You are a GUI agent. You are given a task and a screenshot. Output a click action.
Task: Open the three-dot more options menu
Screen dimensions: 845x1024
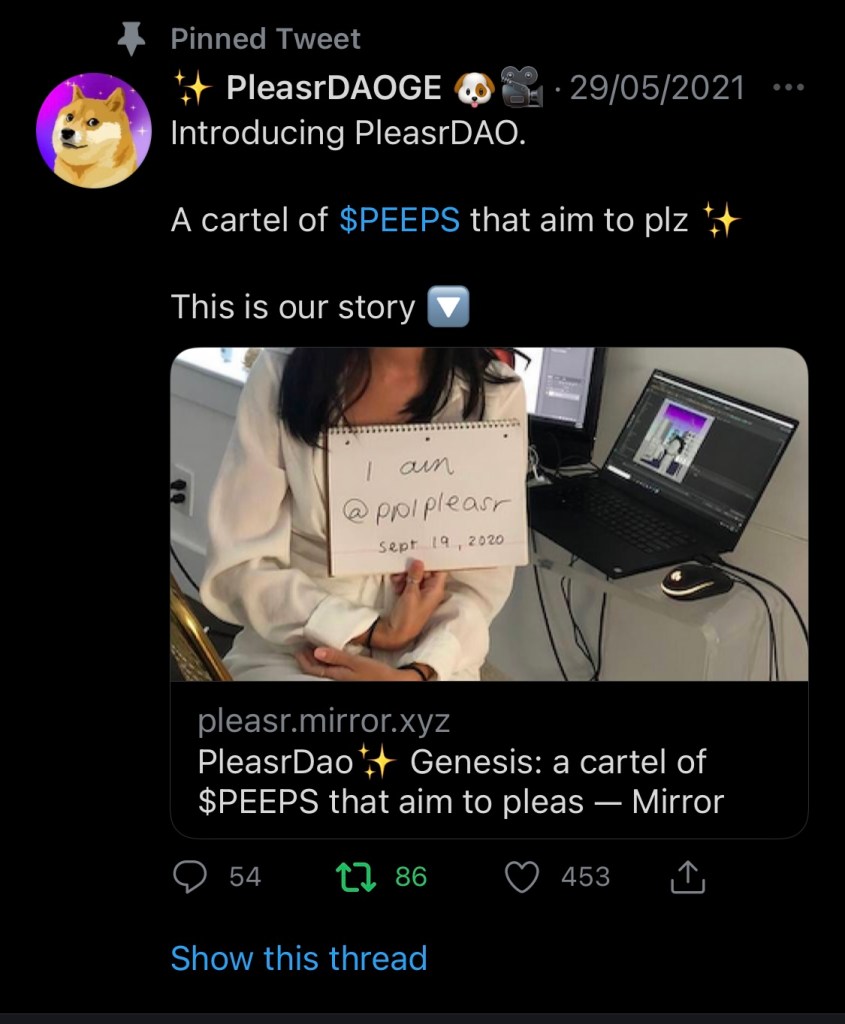pyautogui.click(x=789, y=87)
